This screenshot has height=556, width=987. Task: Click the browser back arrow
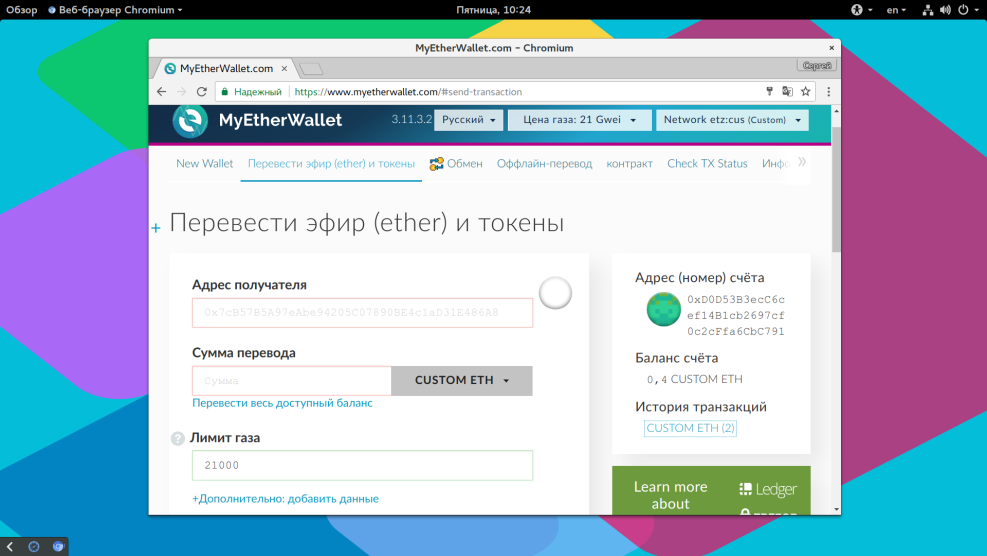pos(162,92)
